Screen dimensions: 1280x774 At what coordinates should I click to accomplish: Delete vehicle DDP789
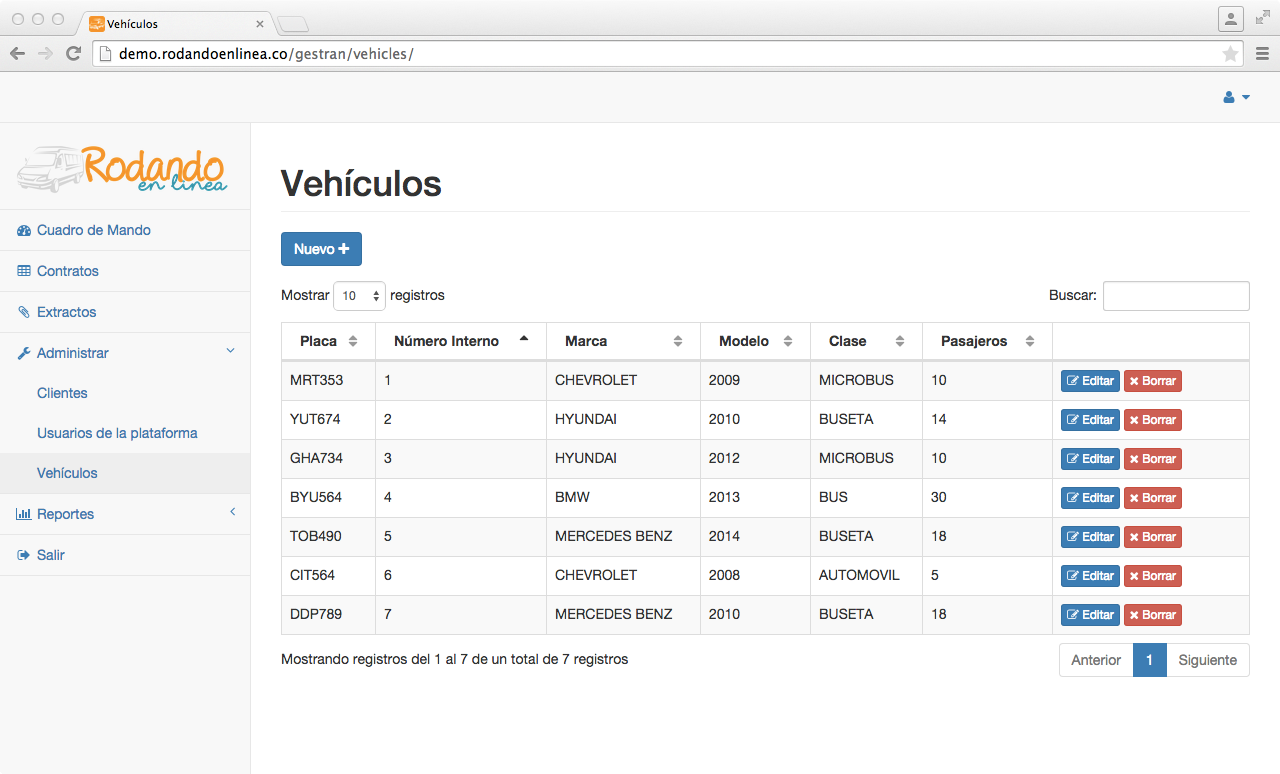pyautogui.click(x=1153, y=615)
